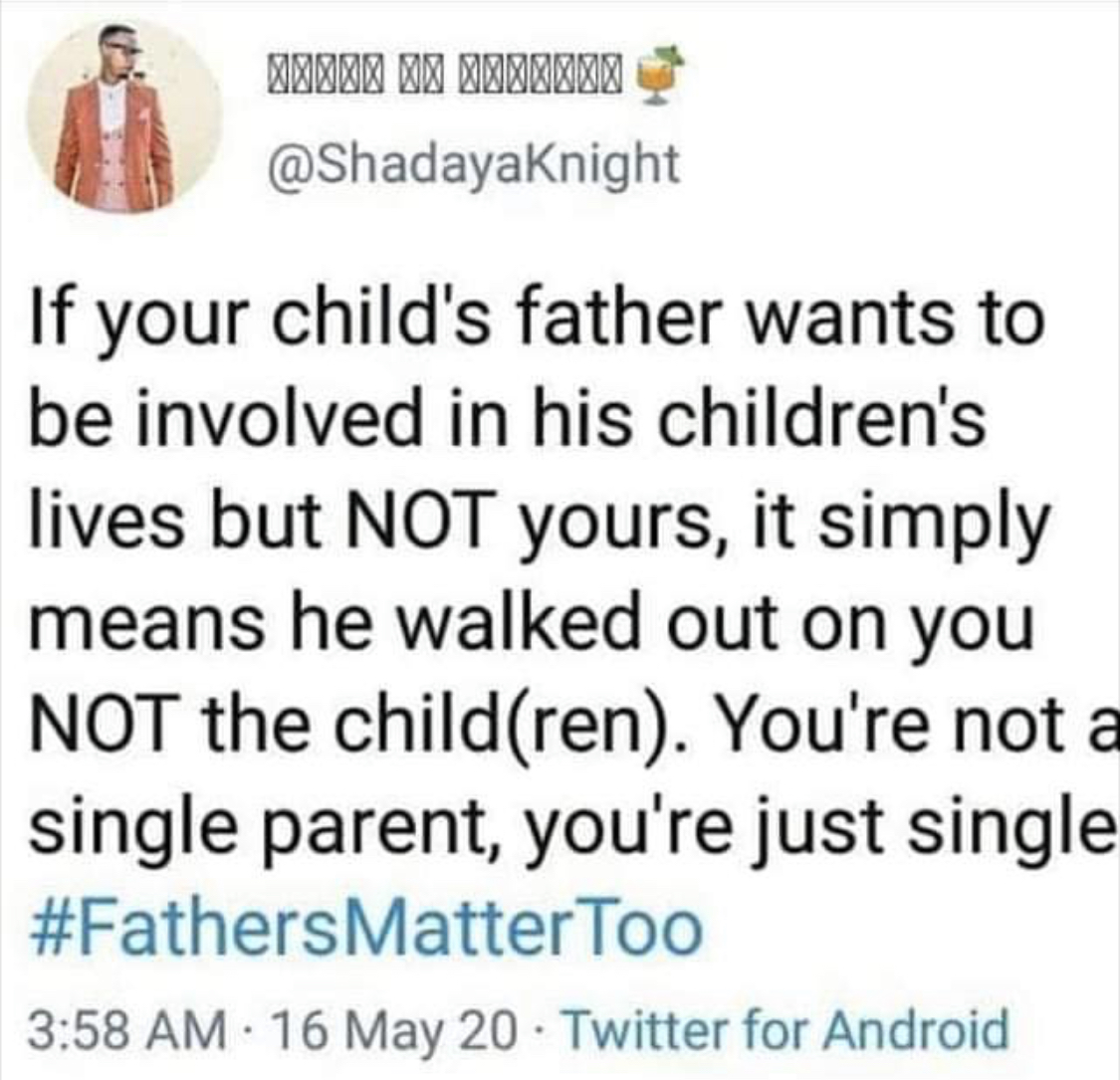Open the profile avatar picture
This screenshot has height=1080, width=1120.
123,115
